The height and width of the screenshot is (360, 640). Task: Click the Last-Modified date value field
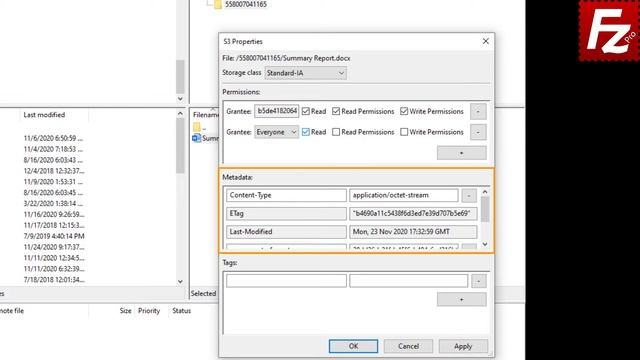(413, 232)
